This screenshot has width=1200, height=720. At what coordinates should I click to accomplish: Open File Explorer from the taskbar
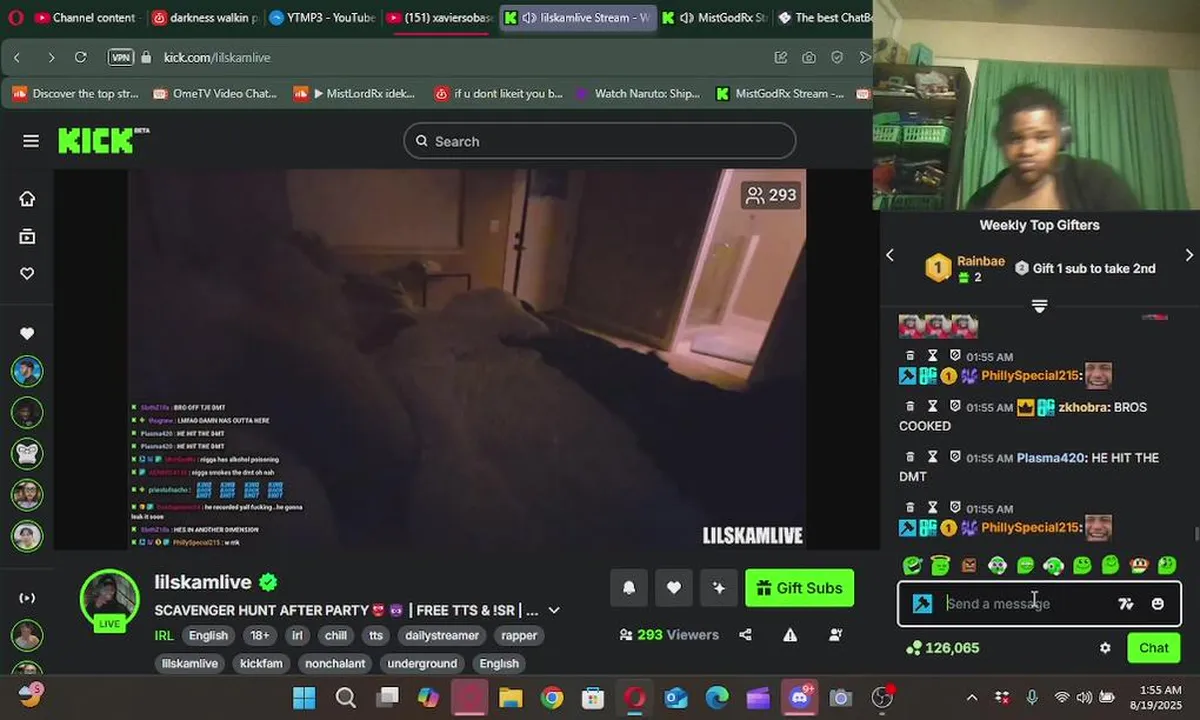pos(510,697)
